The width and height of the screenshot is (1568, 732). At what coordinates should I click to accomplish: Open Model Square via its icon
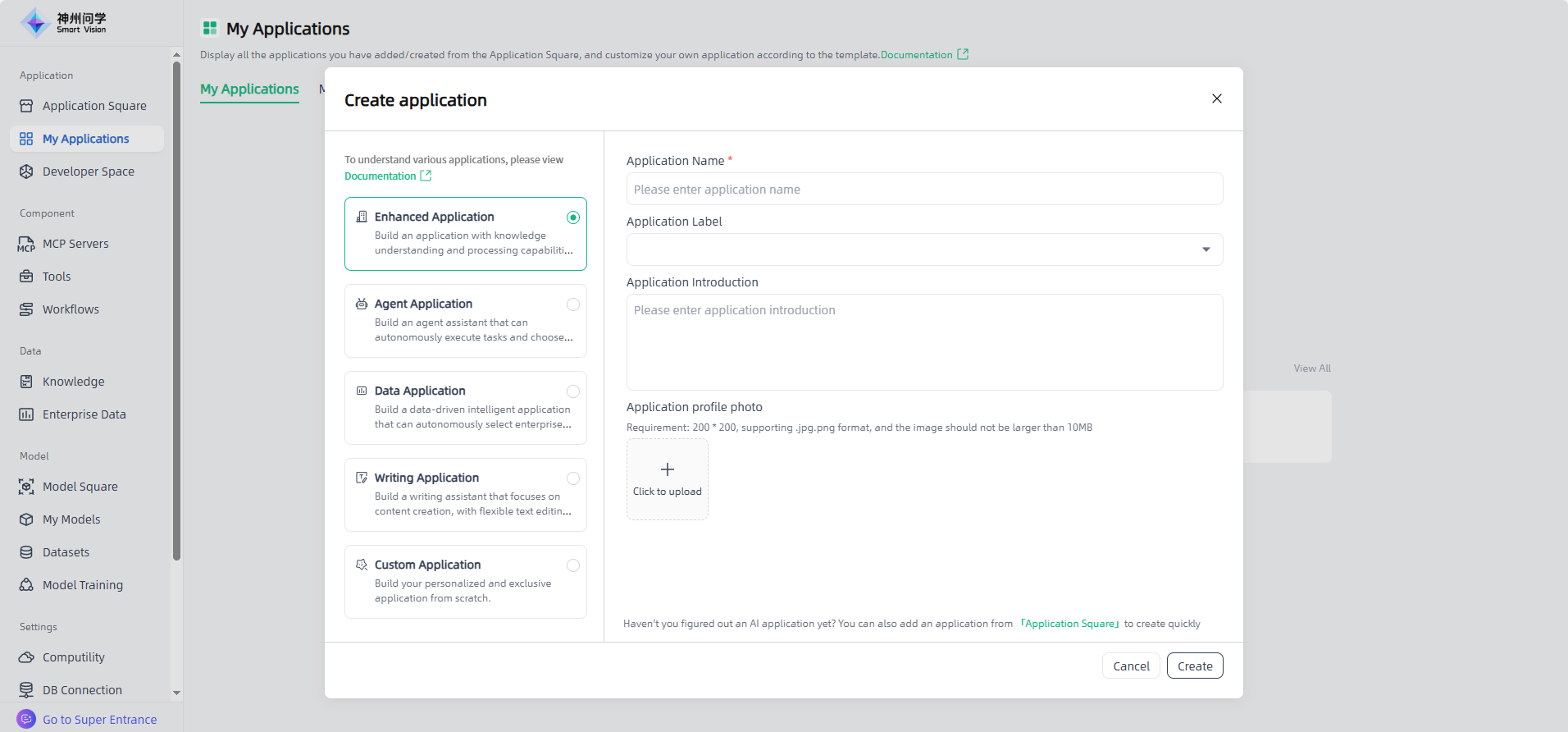click(x=26, y=487)
